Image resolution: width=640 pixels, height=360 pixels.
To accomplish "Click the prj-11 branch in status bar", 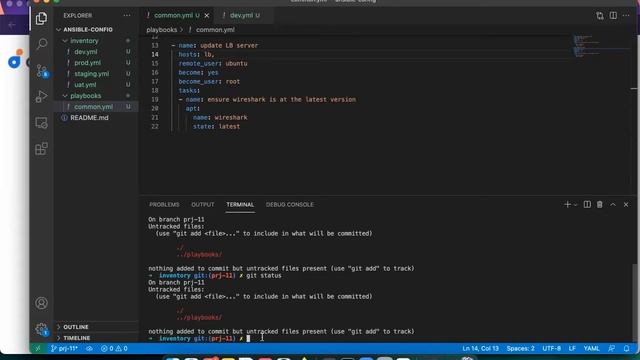I will [64, 349].
